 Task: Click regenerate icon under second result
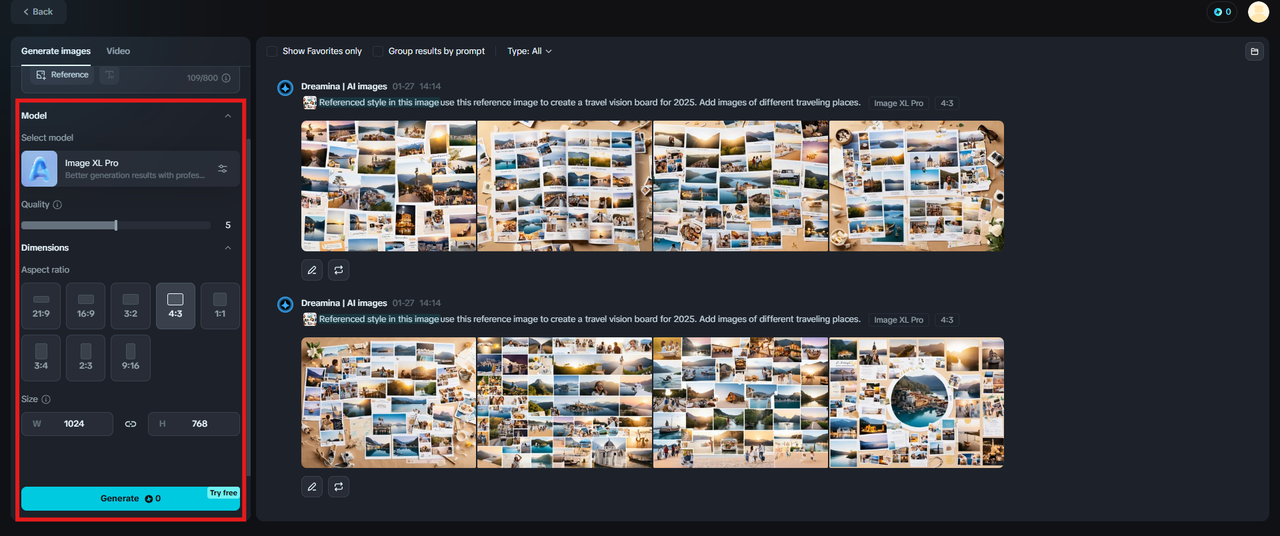[x=338, y=486]
